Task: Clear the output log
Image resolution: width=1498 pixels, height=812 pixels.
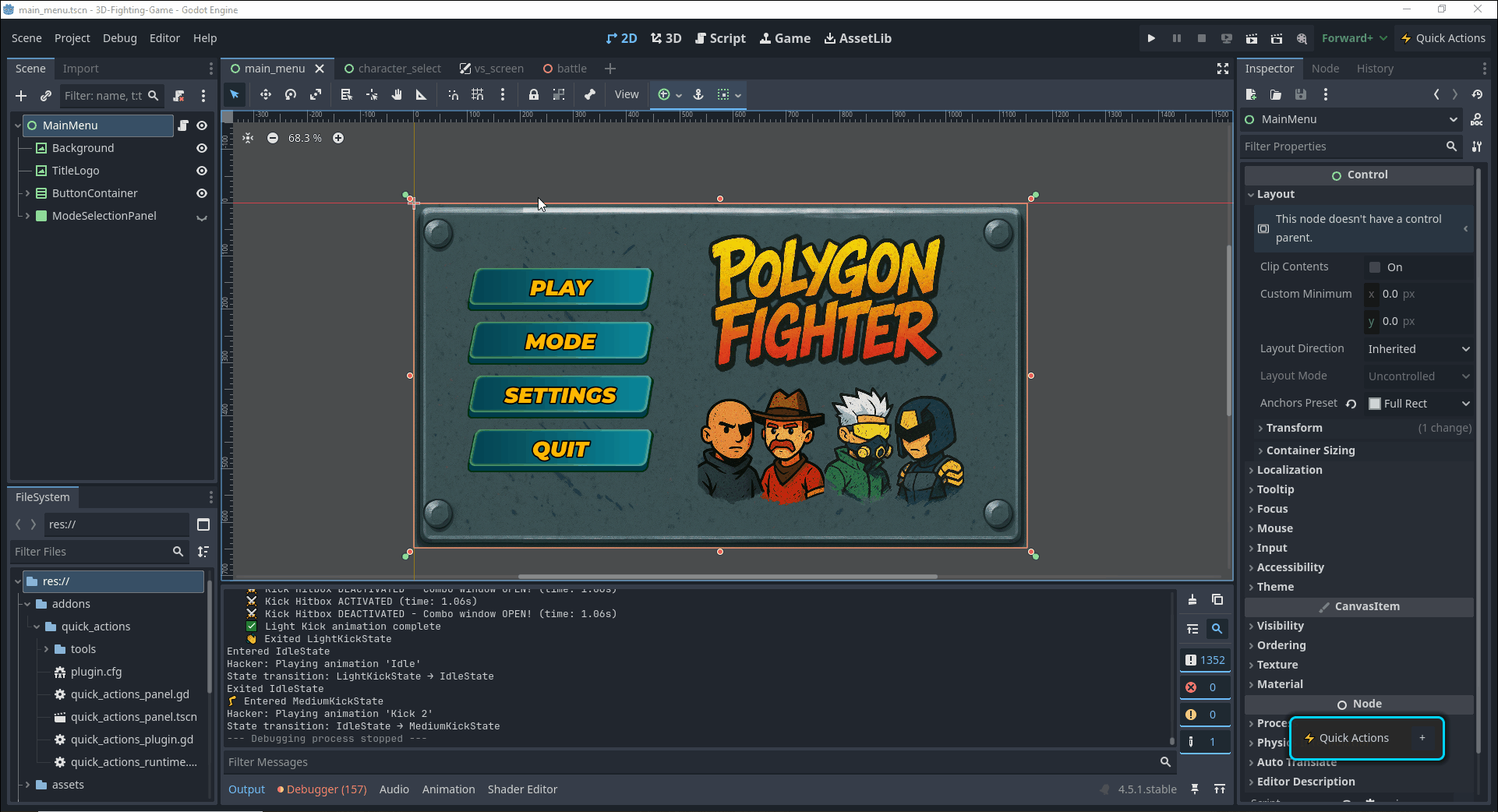Action: [x=1192, y=599]
